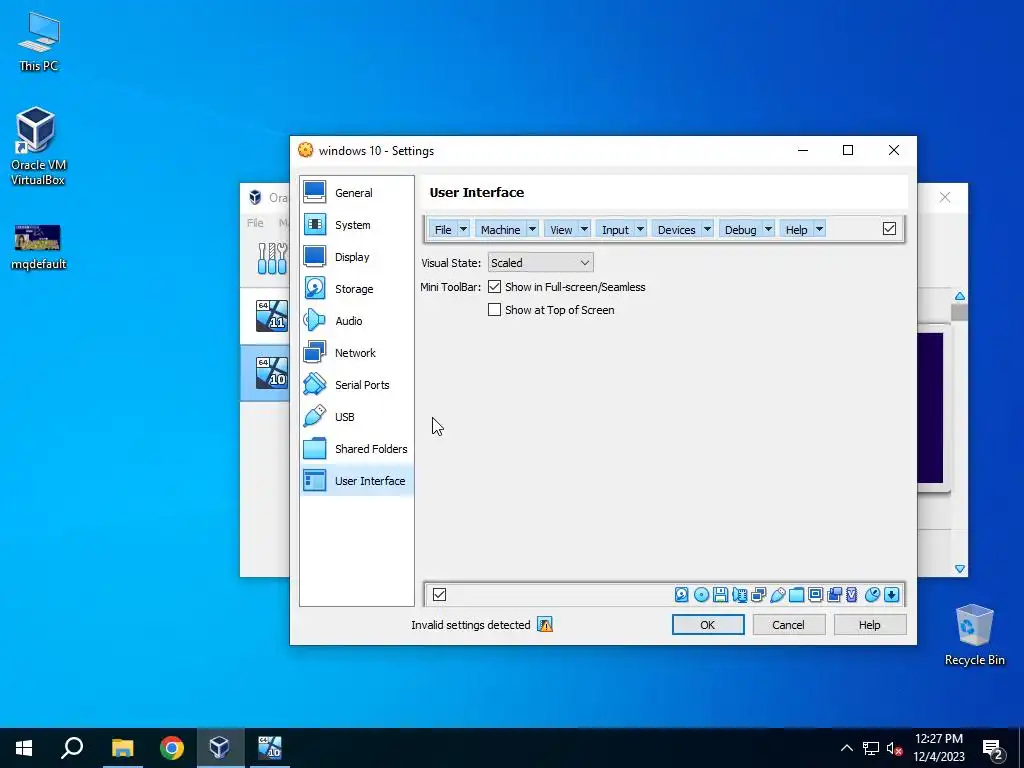
Task: Click the network status bar icon
Action: pos(758,594)
